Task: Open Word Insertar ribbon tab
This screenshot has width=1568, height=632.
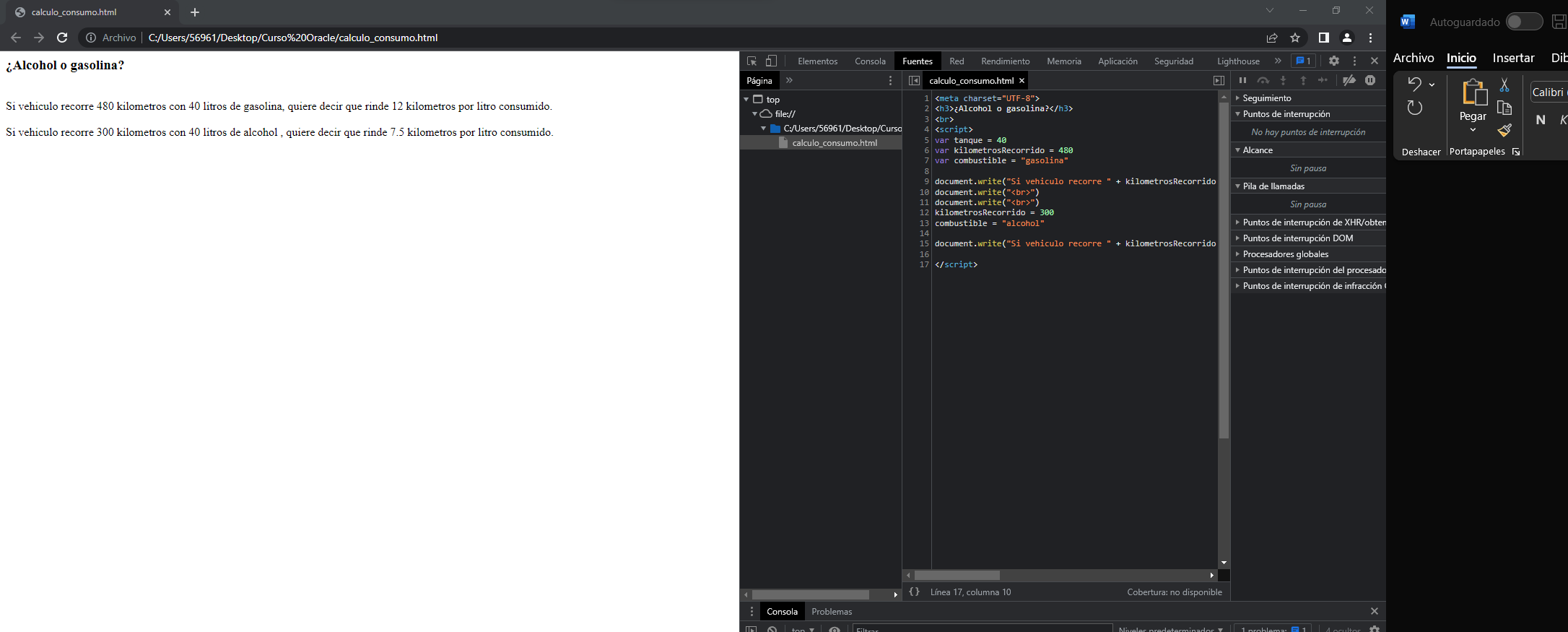Action: click(x=1513, y=58)
